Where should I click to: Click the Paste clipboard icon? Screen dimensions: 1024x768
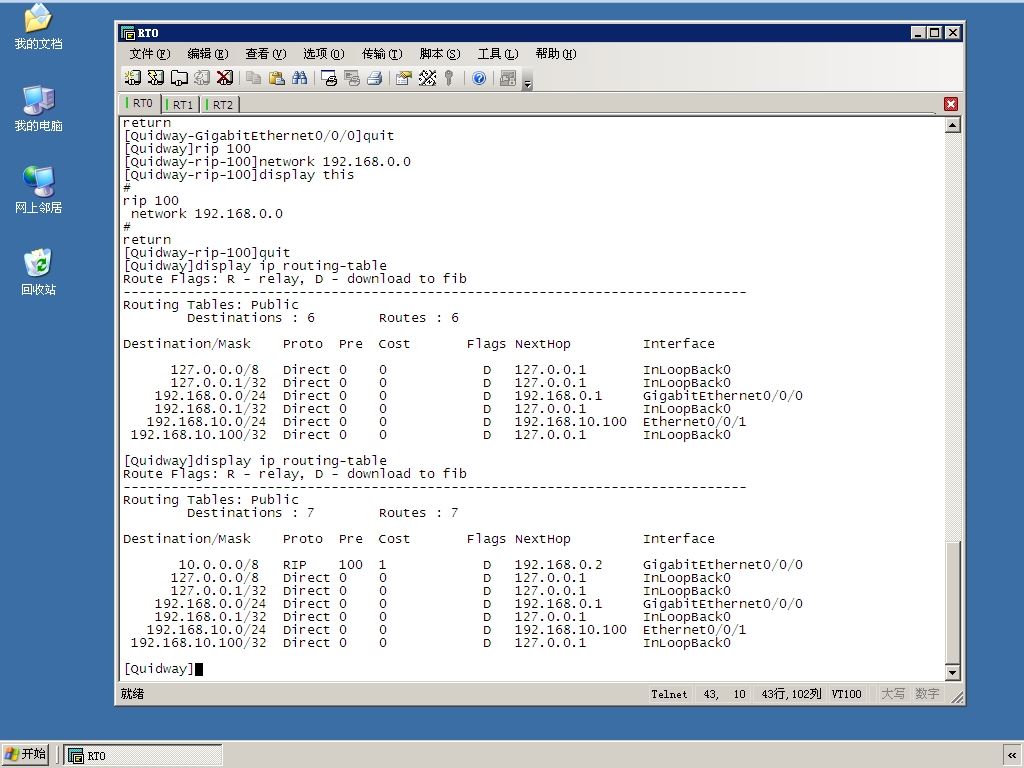[x=277, y=78]
